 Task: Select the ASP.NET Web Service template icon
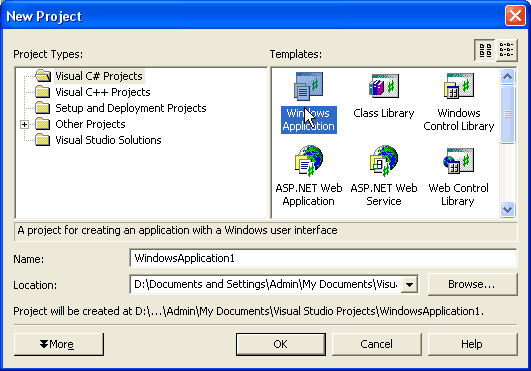pyautogui.click(x=384, y=161)
